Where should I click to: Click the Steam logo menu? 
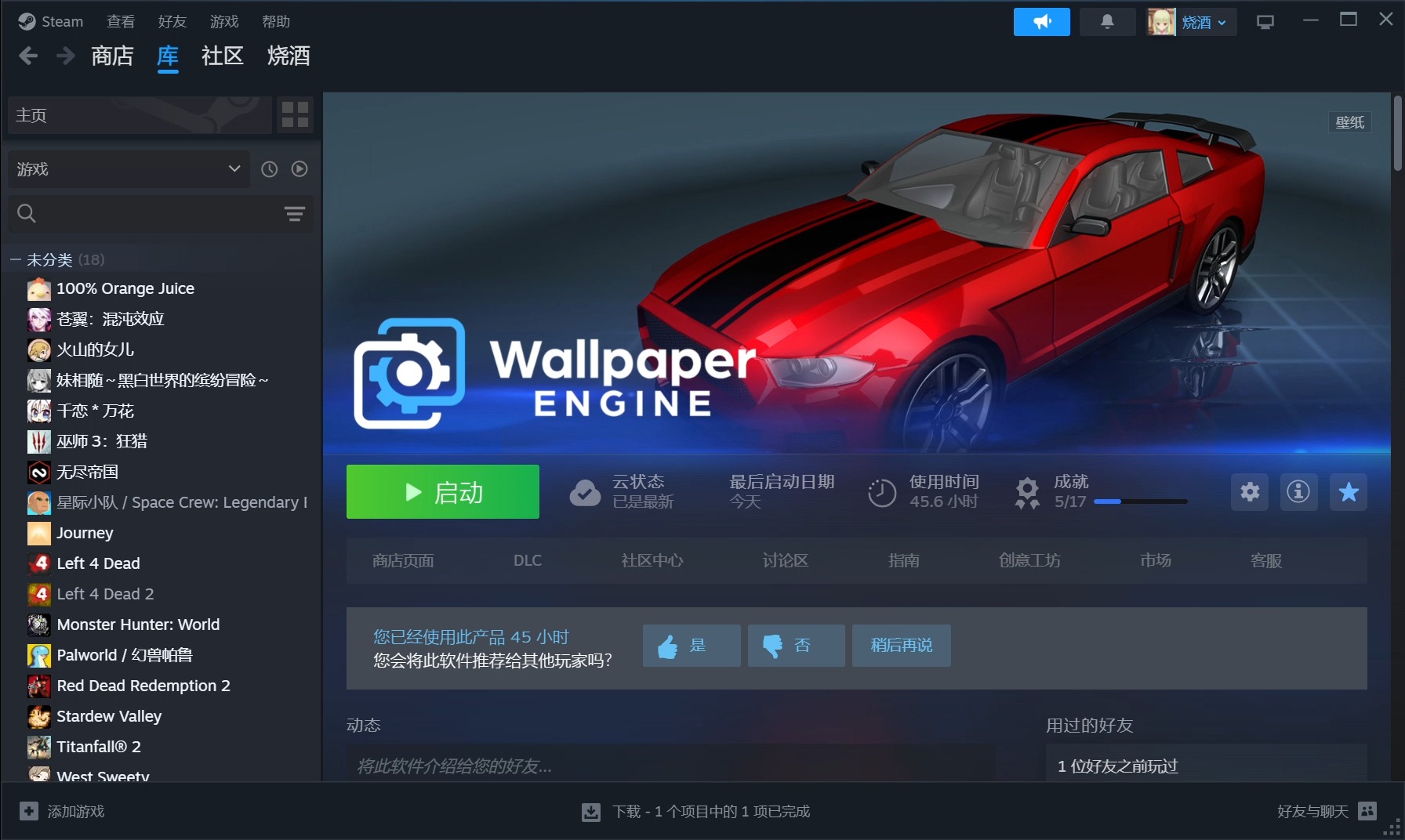(51, 21)
